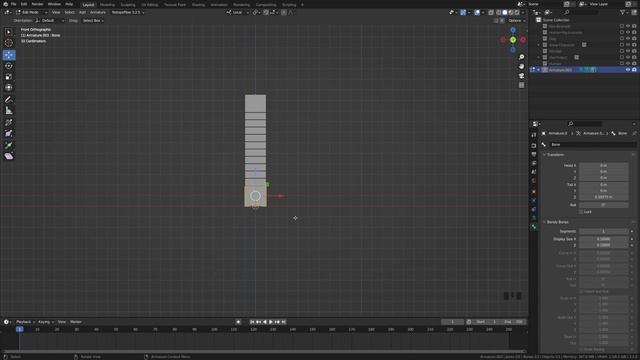The image size is (640, 360).
Task: Open the viewport Select menu
Action: click(69, 13)
